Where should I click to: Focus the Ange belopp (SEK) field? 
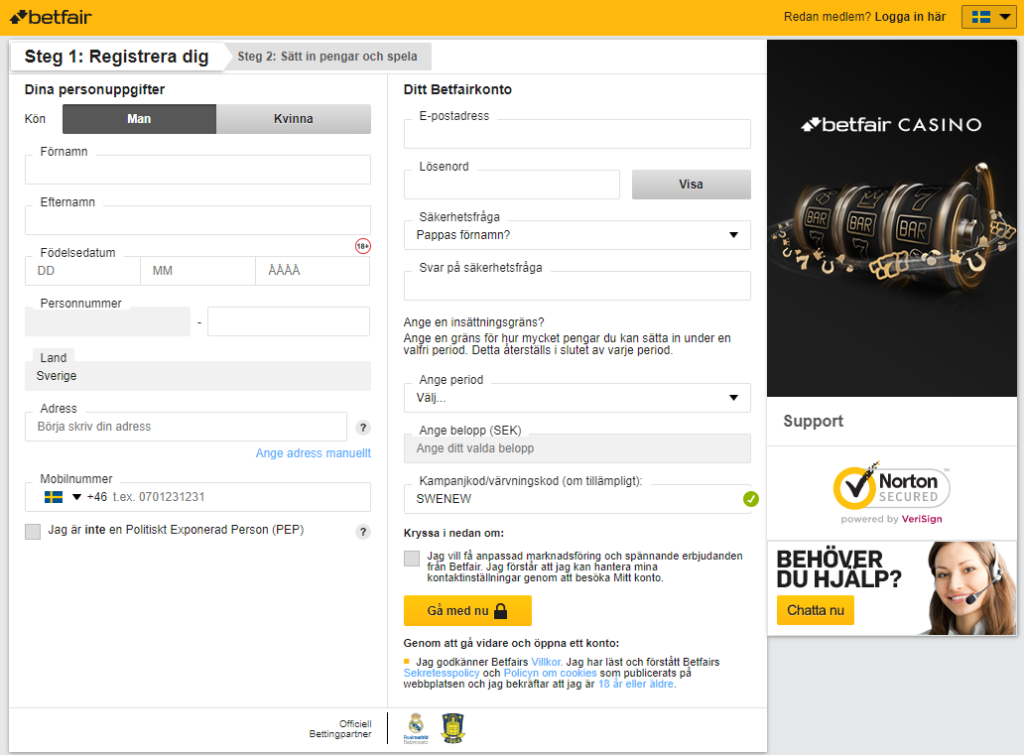[577, 449]
